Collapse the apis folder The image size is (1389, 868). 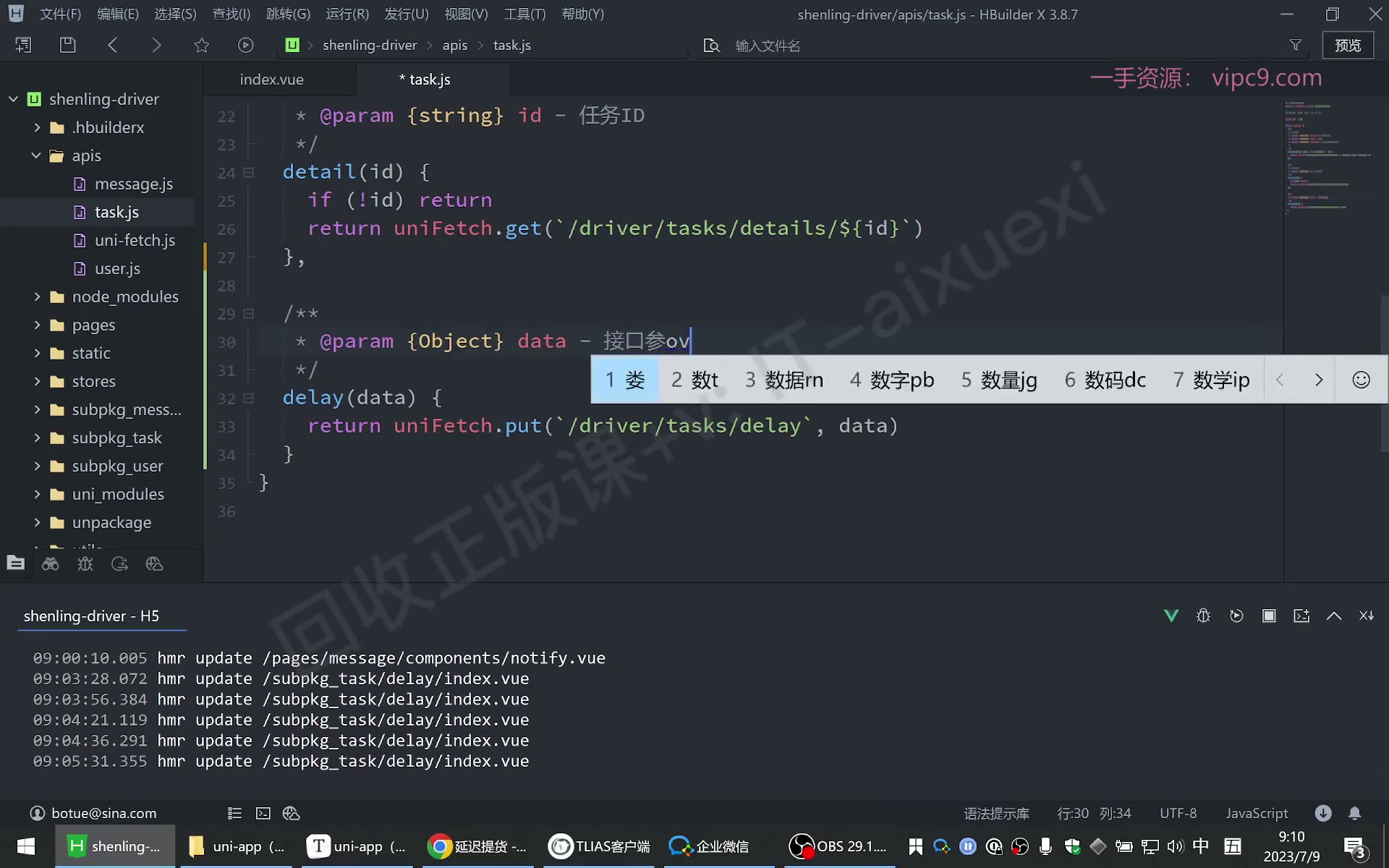pyautogui.click(x=36, y=156)
